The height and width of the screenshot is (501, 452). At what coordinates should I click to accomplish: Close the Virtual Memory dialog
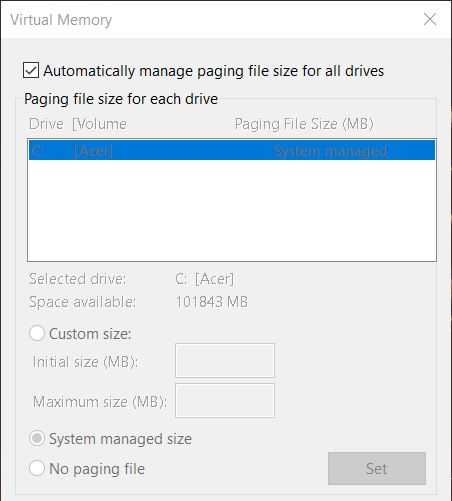click(430, 19)
